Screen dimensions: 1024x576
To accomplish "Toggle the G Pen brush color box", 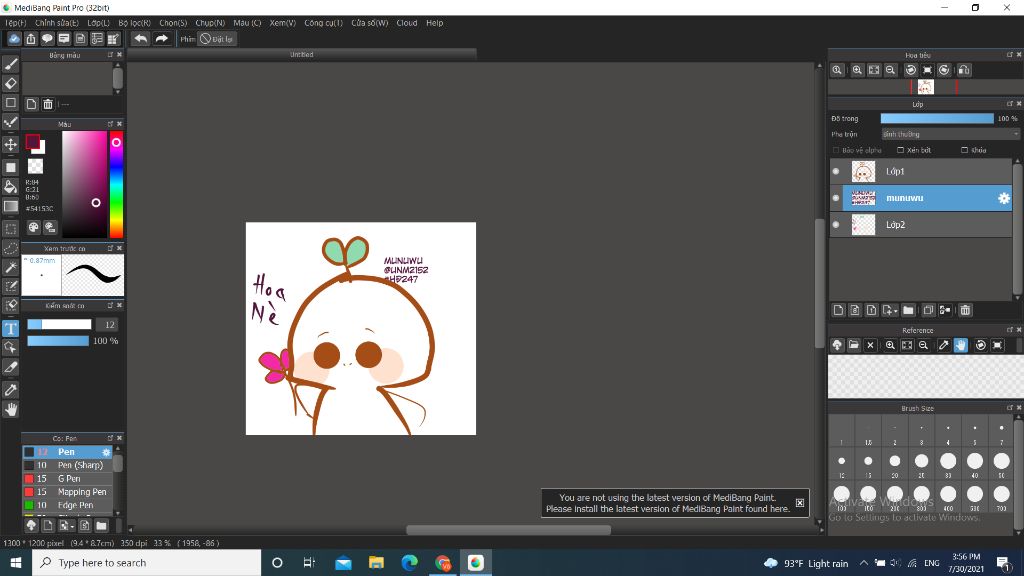I will click(x=29, y=479).
